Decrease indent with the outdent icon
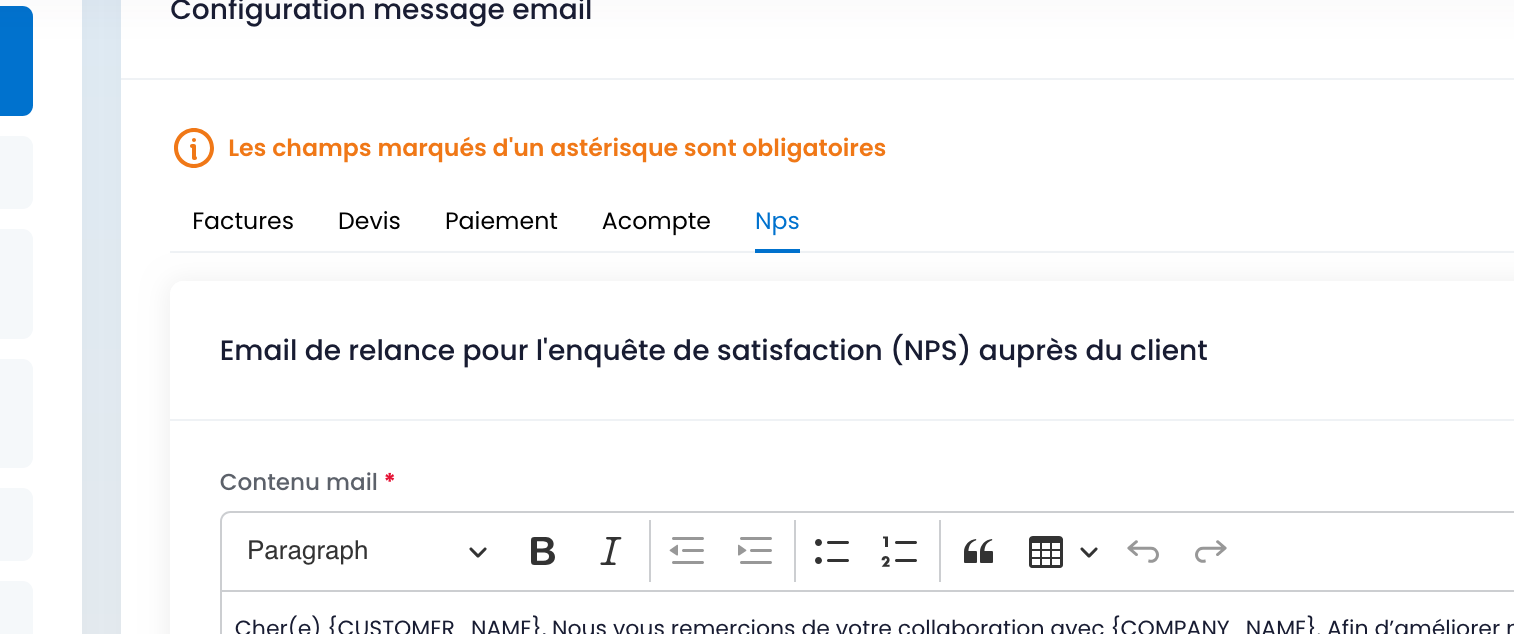The height and width of the screenshot is (634, 1514). (687, 551)
